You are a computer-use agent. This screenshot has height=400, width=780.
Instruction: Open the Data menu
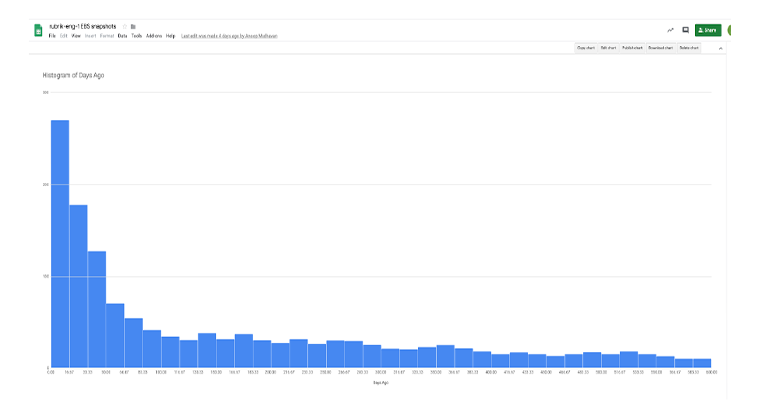click(122, 36)
